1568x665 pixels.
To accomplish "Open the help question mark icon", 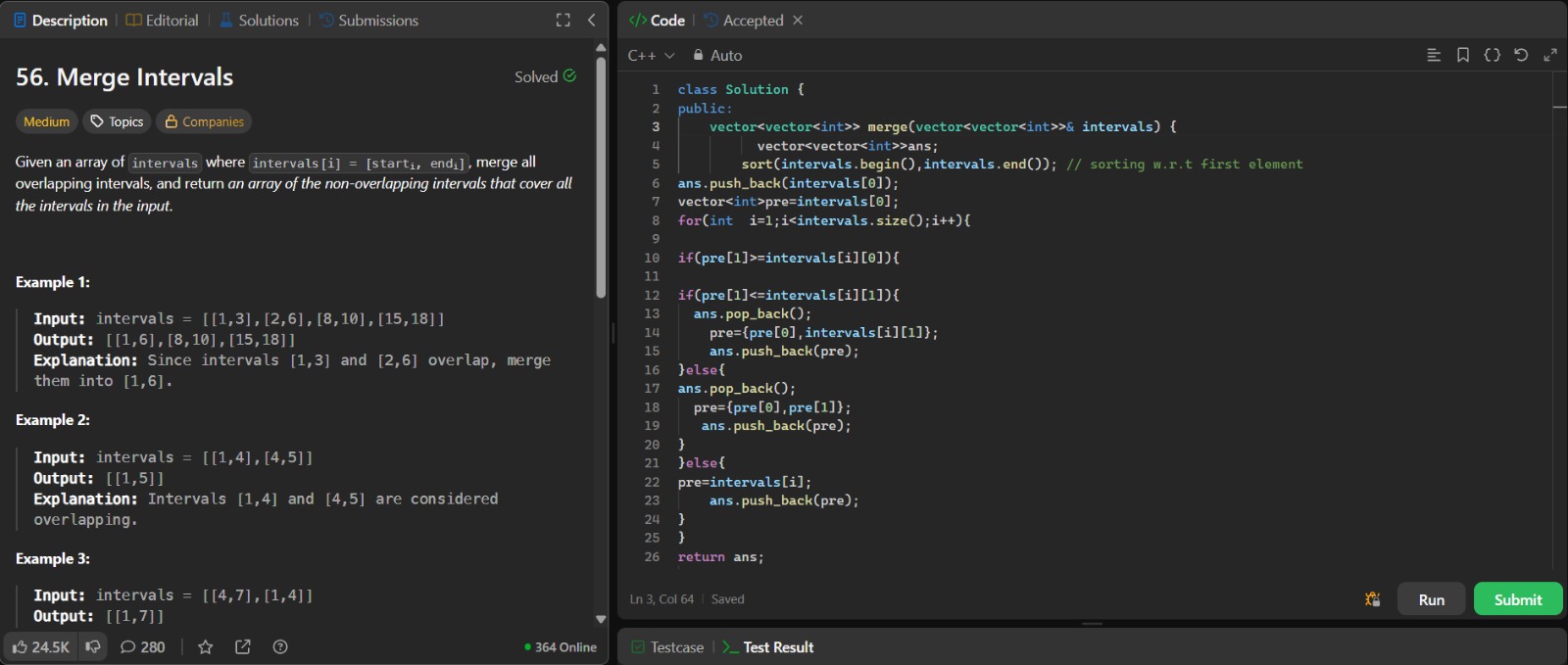I will (280, 647).
